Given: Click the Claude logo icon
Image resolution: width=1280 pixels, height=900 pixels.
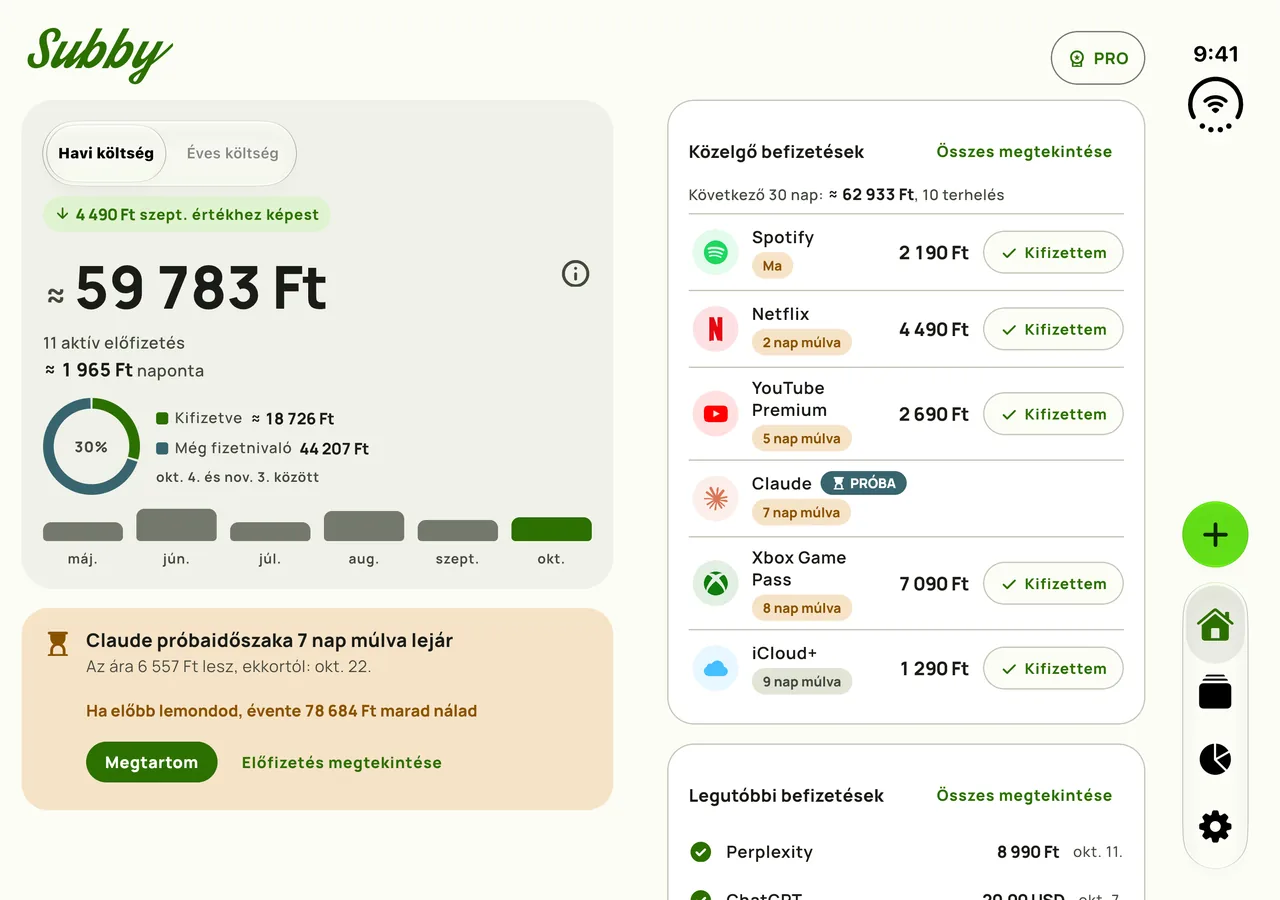Looking at the screenshot, I should tap(715, 499).
